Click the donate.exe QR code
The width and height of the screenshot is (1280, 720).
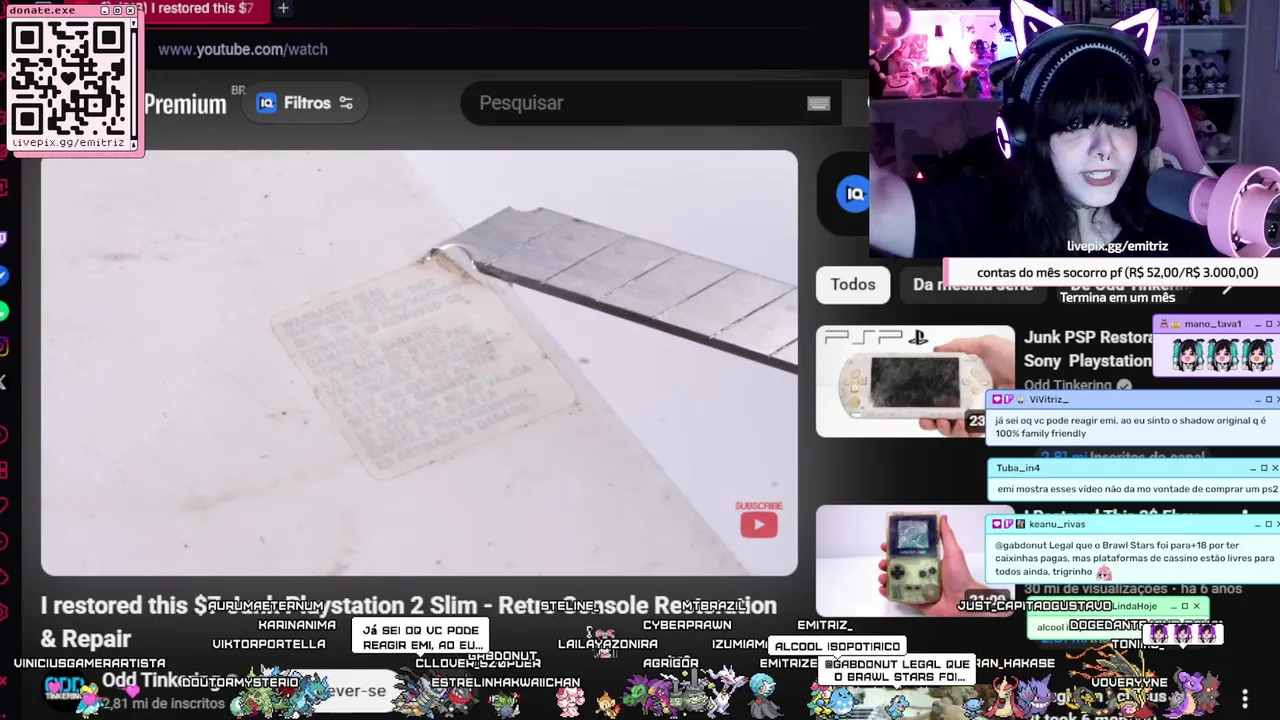pyautogui.click(x=70, y=79)
